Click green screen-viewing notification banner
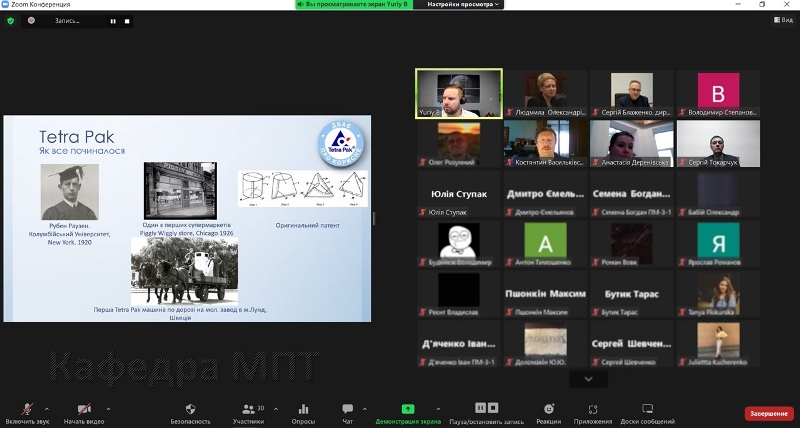Image resolution: width=800 pixels, height=428 pixels. [354, 4]
